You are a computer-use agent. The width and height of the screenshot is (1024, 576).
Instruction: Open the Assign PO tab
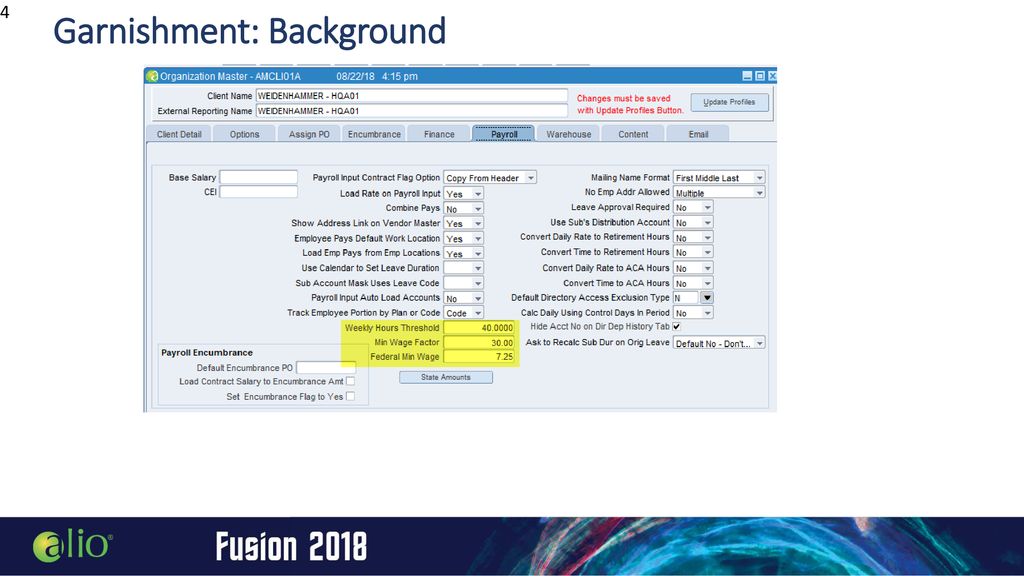pyautogui.click(x=309, y=134)
